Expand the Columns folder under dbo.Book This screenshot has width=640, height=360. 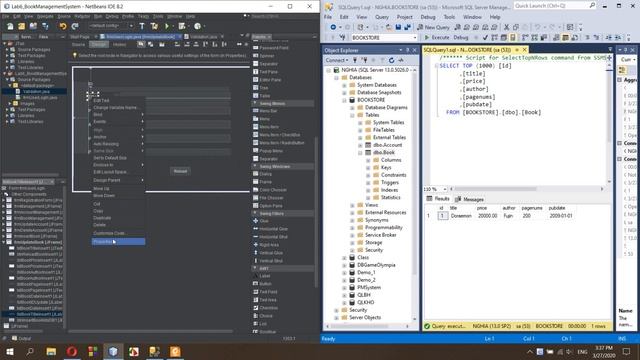click(x=368, y=160)
